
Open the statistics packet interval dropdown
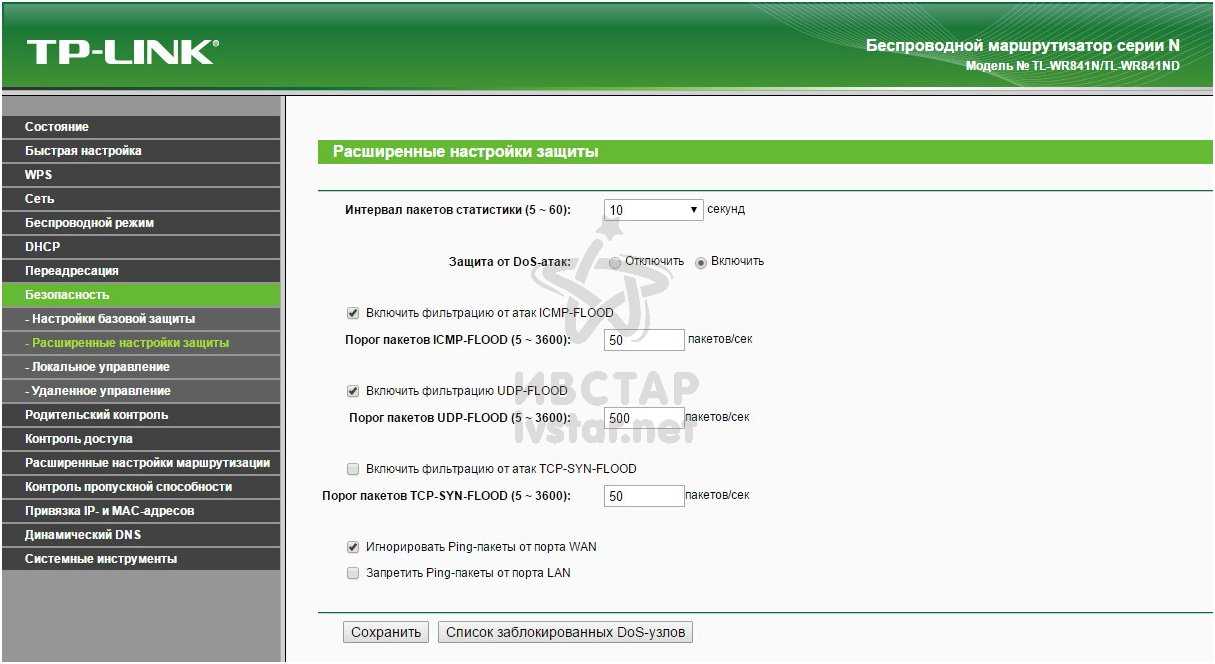point(653,210)
